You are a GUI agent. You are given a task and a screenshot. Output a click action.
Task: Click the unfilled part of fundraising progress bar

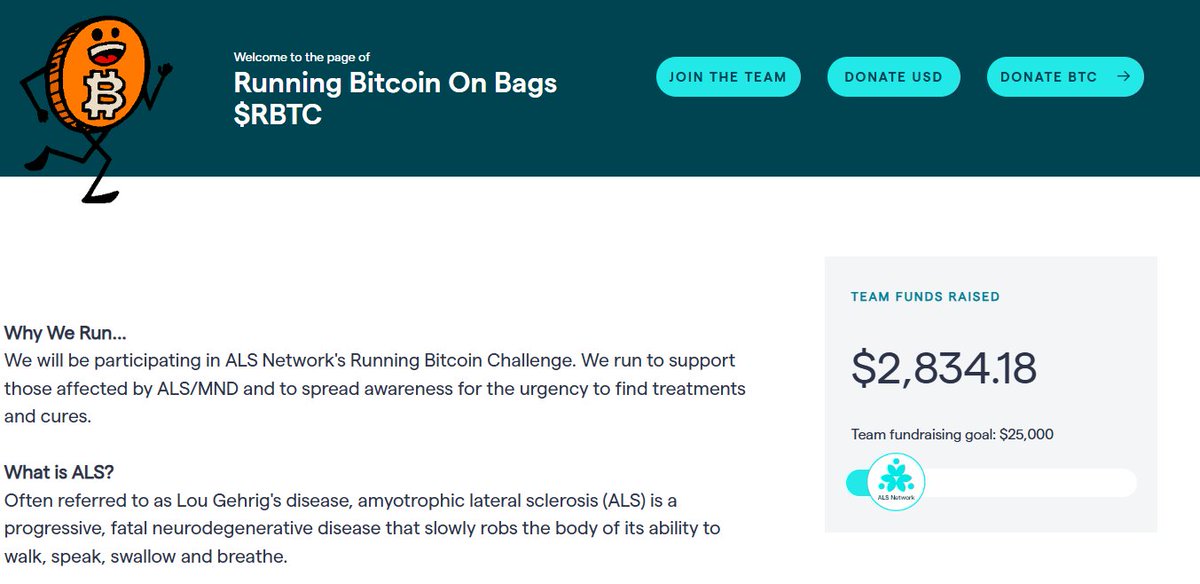[x=1030, y=483]
